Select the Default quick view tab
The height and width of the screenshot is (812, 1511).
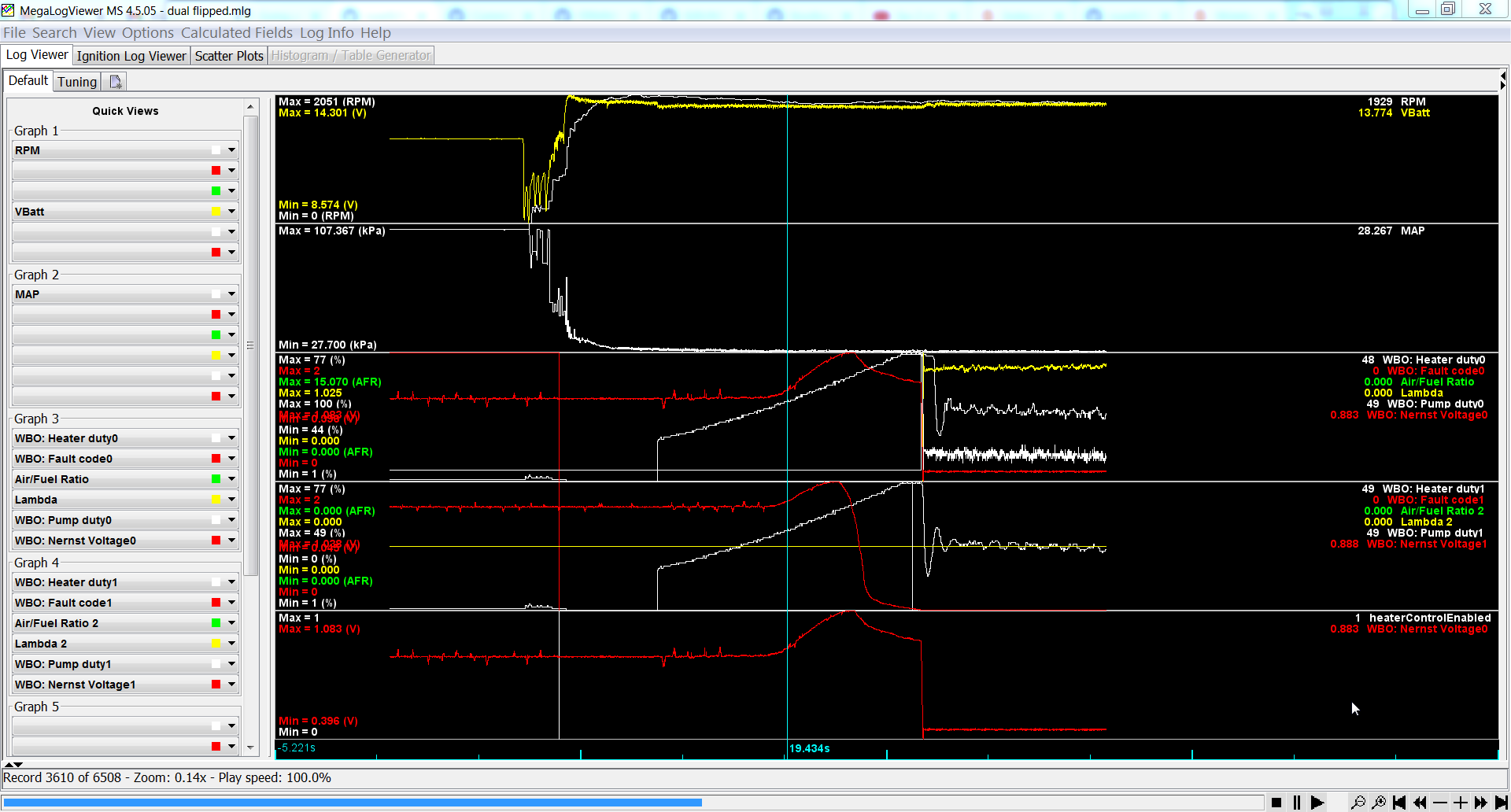click(28, 81)
